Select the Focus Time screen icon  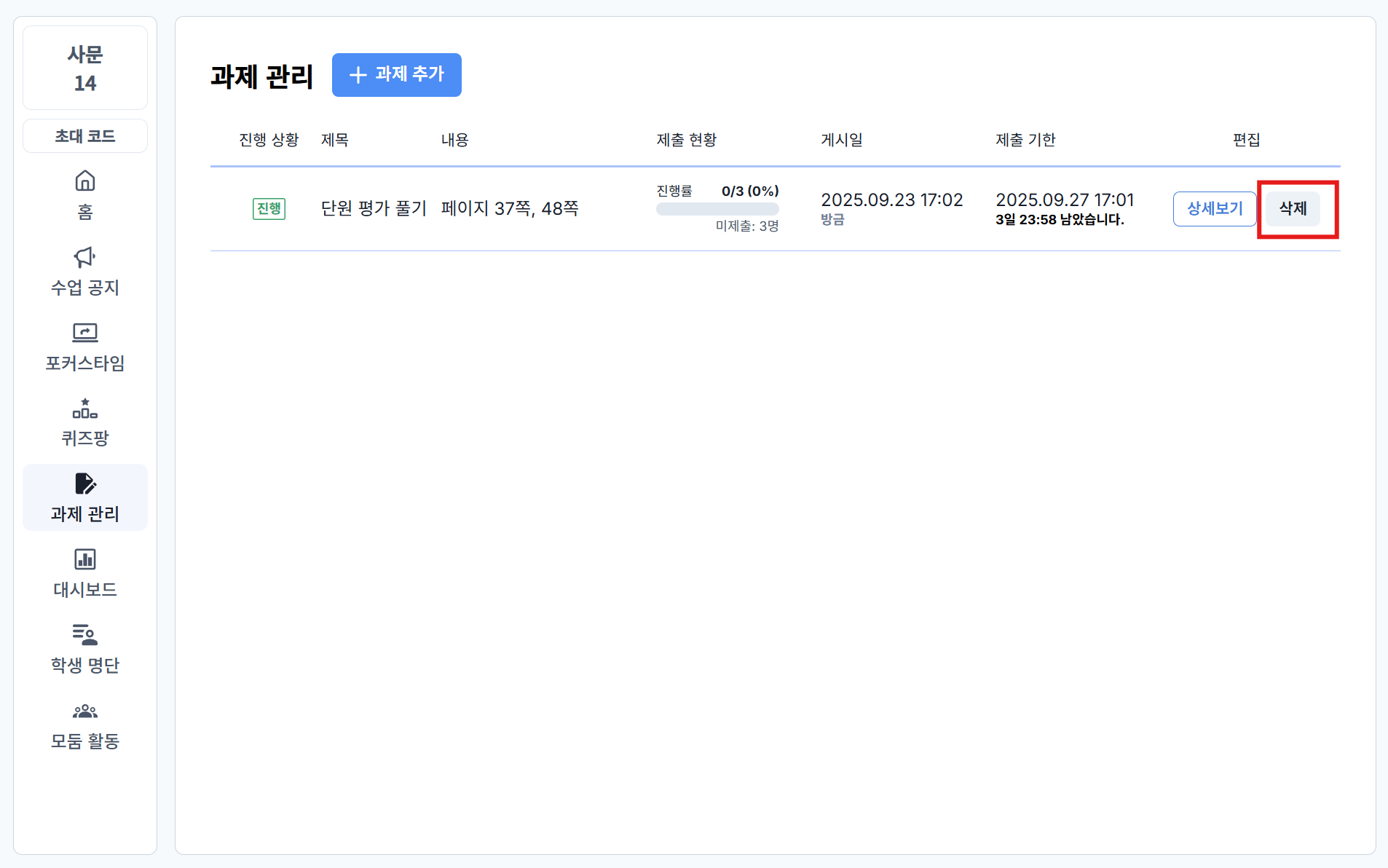(x=85, y=333)
